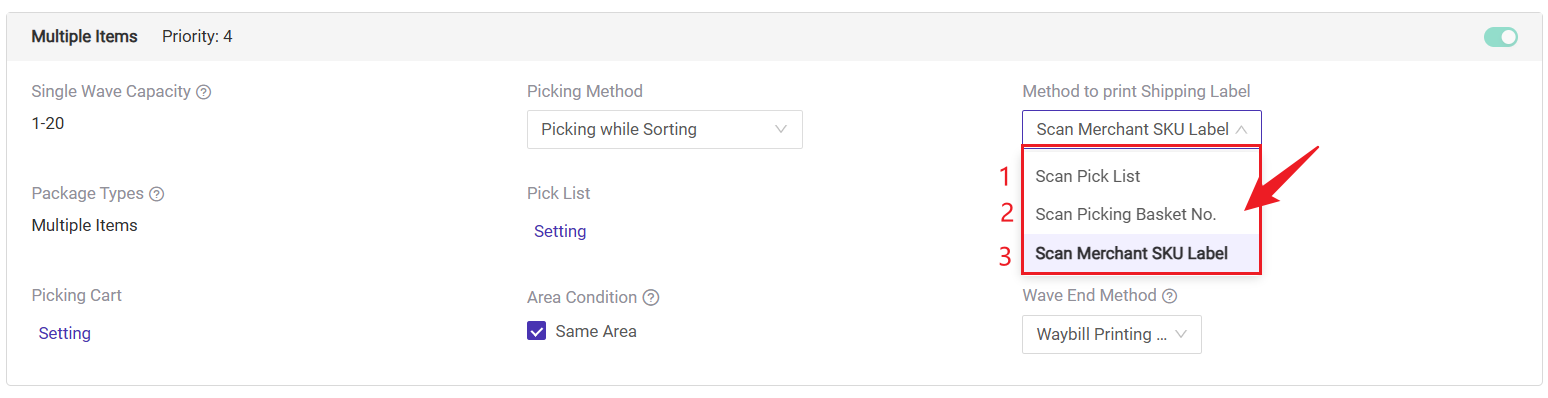The width and height of the screenshot is (1548, 398).
Task: Open the Pick List Setting link
Action: 560,231
